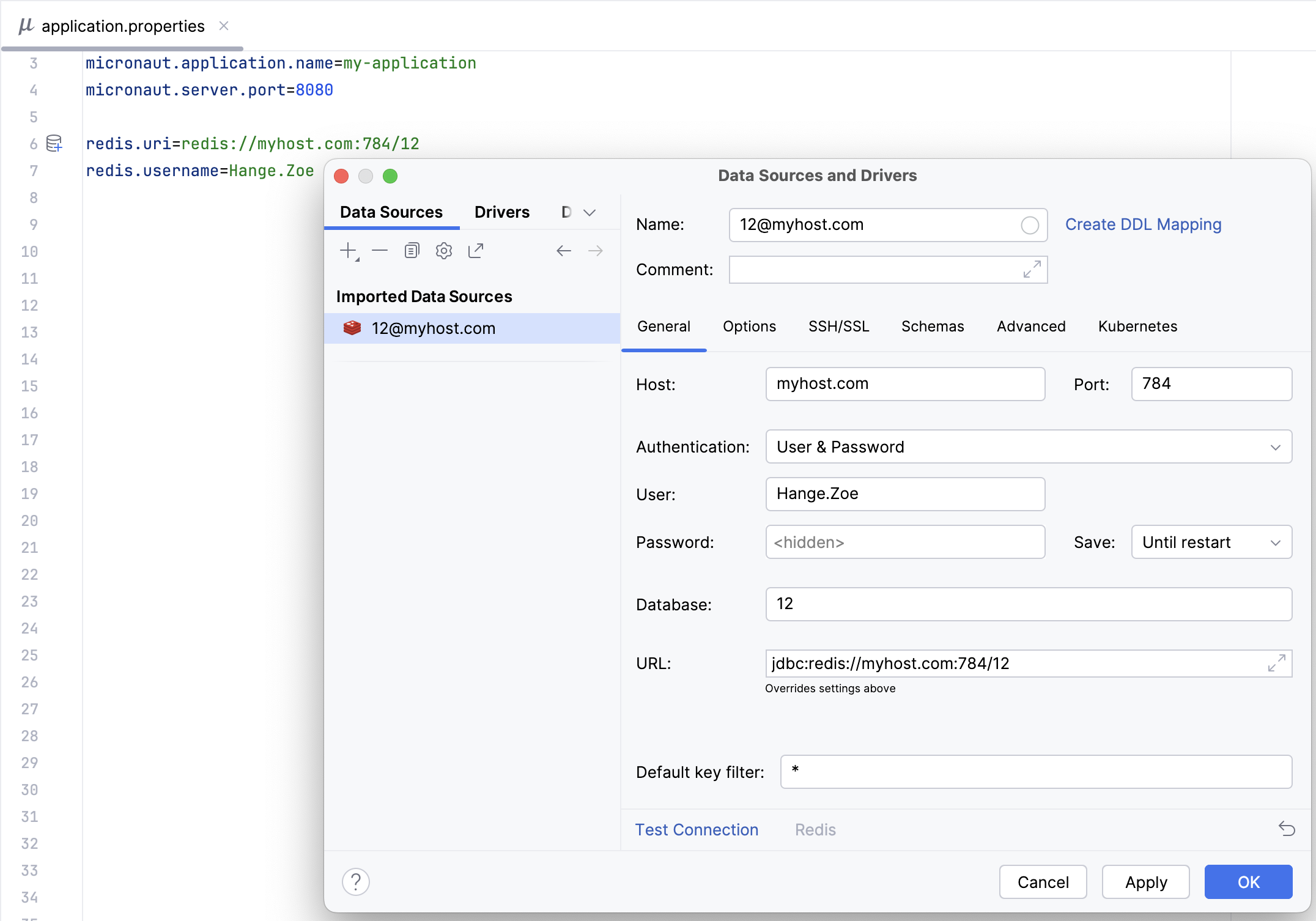
Task: Click the export icon in Data Sources toolbar
Action: click(x=476, y=250)
